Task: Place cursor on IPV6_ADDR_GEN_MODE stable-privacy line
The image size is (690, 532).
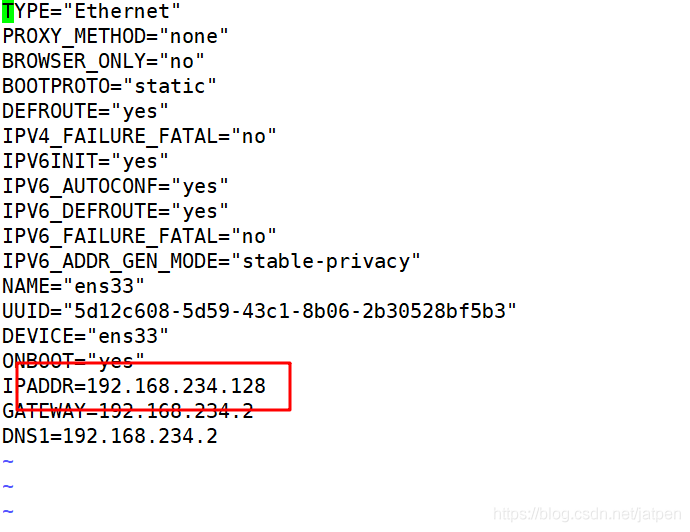Action: coord(211,262)
